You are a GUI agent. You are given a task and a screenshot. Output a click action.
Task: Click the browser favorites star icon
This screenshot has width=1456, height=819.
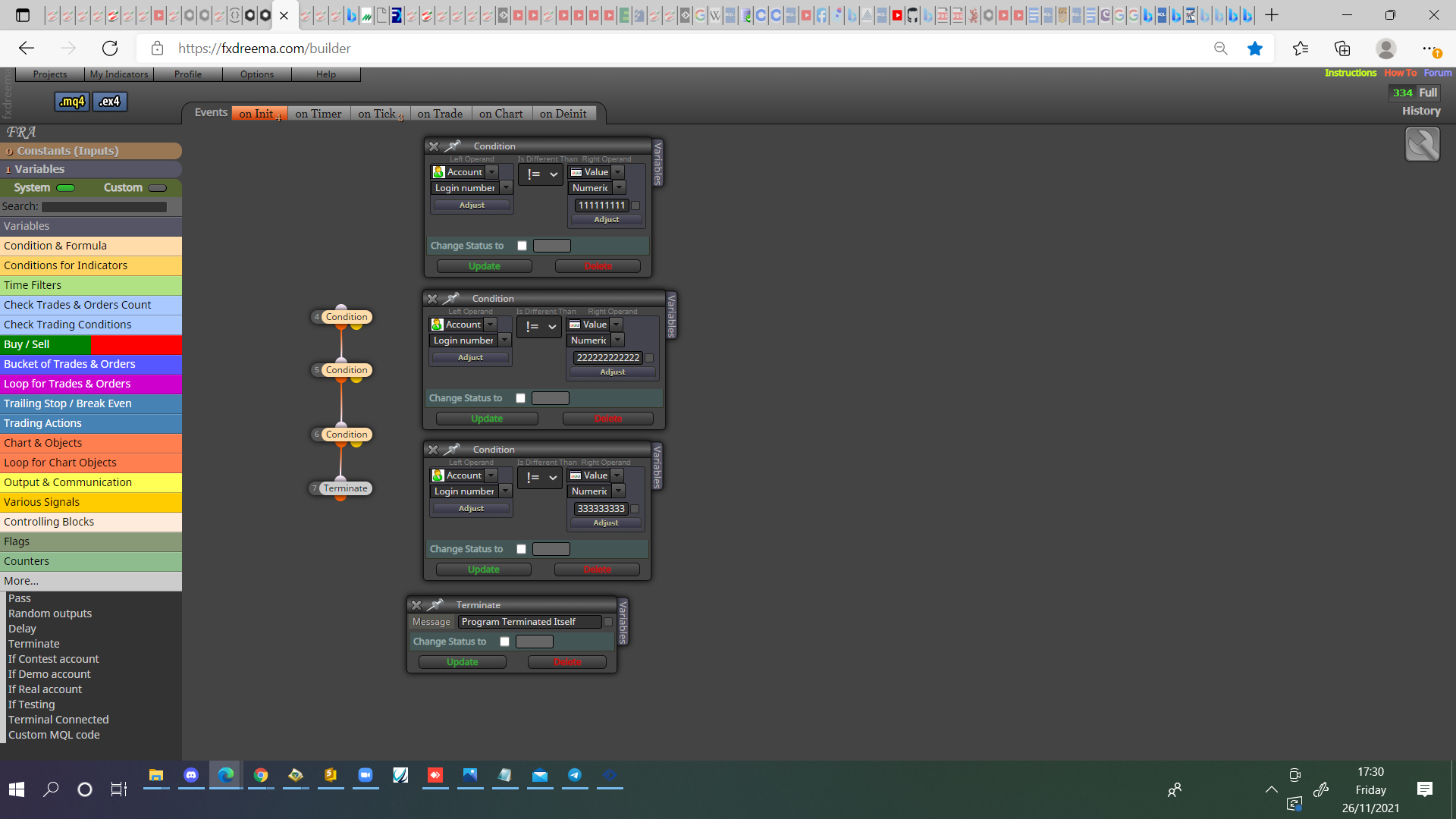[x=1255, y=49]
